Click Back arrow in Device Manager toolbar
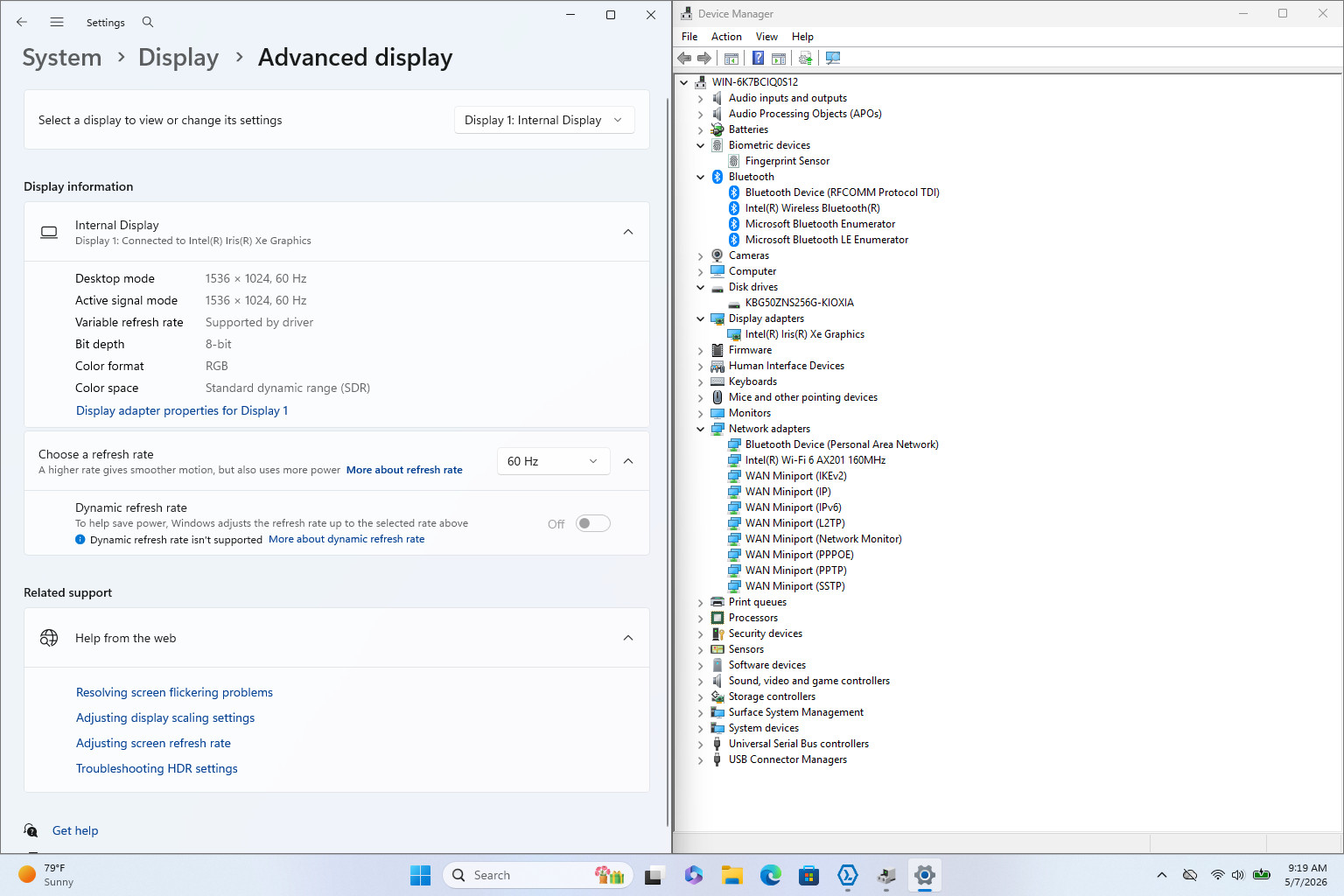The height and width of the screenshot is (896, 1344). pyautogui.click(x=684, y=58)
